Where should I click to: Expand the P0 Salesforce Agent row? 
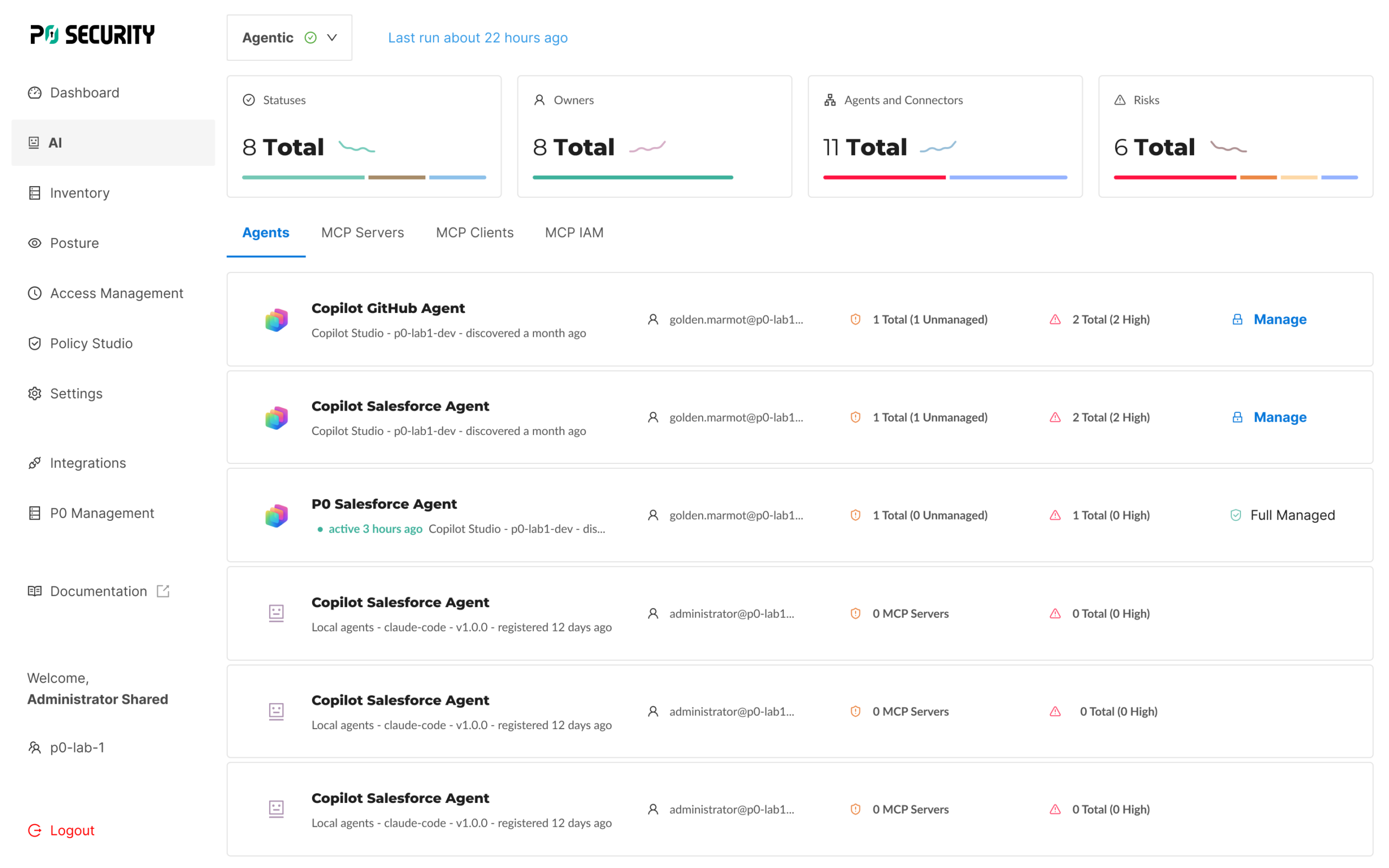click(800, 515)
